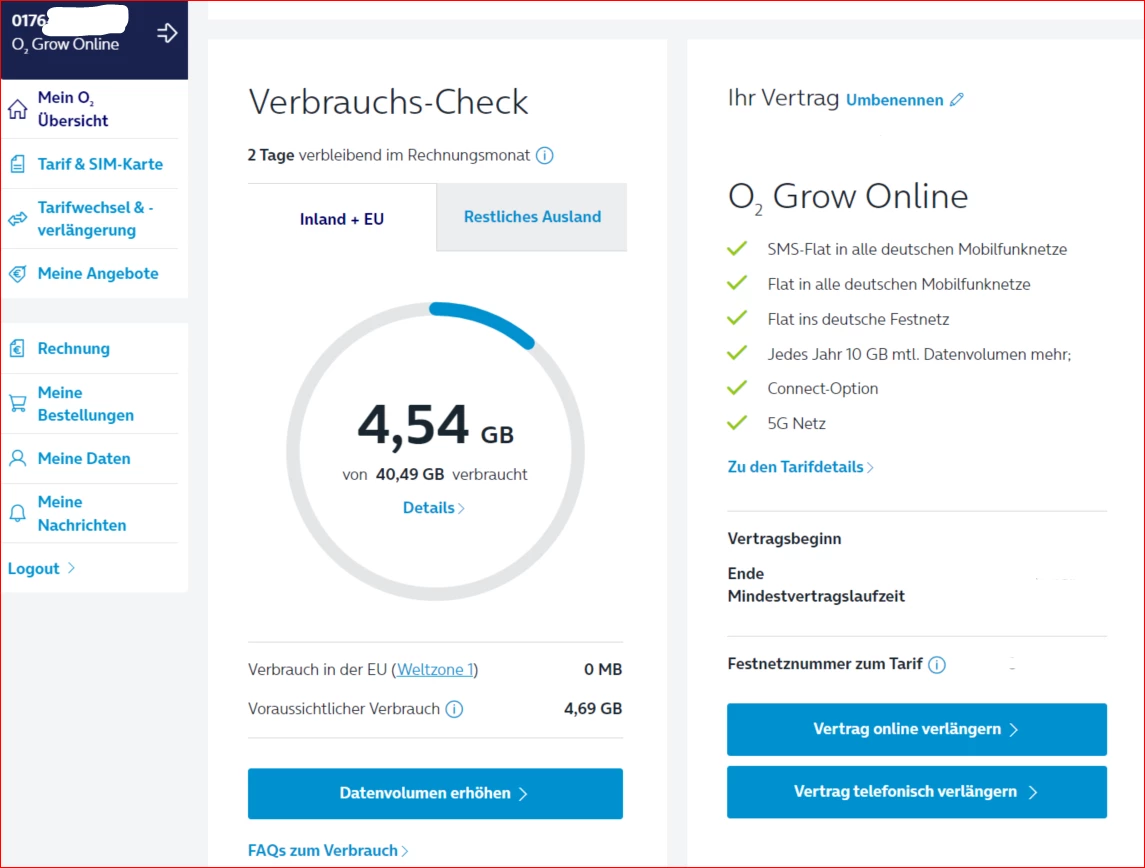Click the 0 MB EU usage value

click(602, 669)
